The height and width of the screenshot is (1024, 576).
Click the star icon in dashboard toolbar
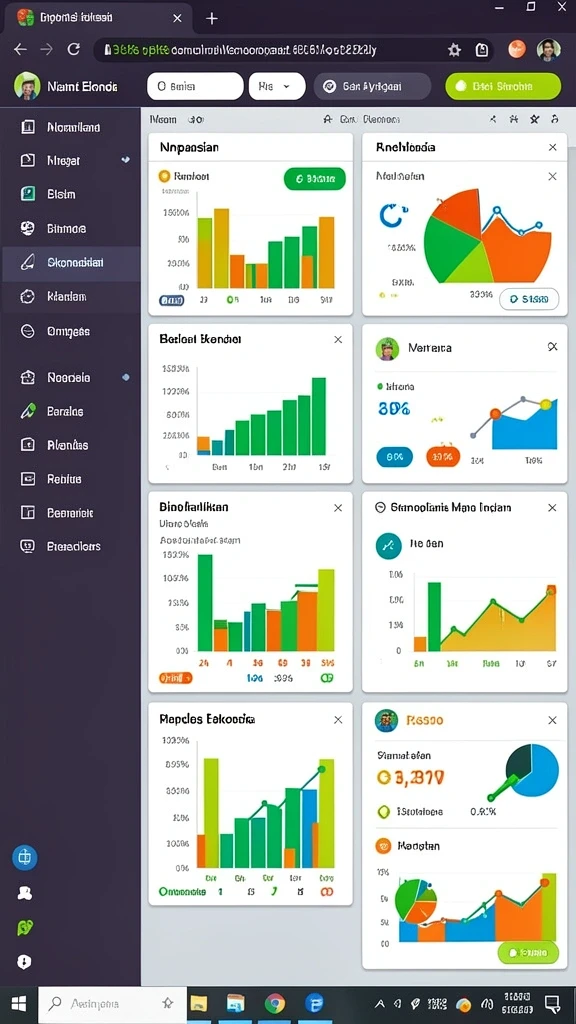(535, 119)
